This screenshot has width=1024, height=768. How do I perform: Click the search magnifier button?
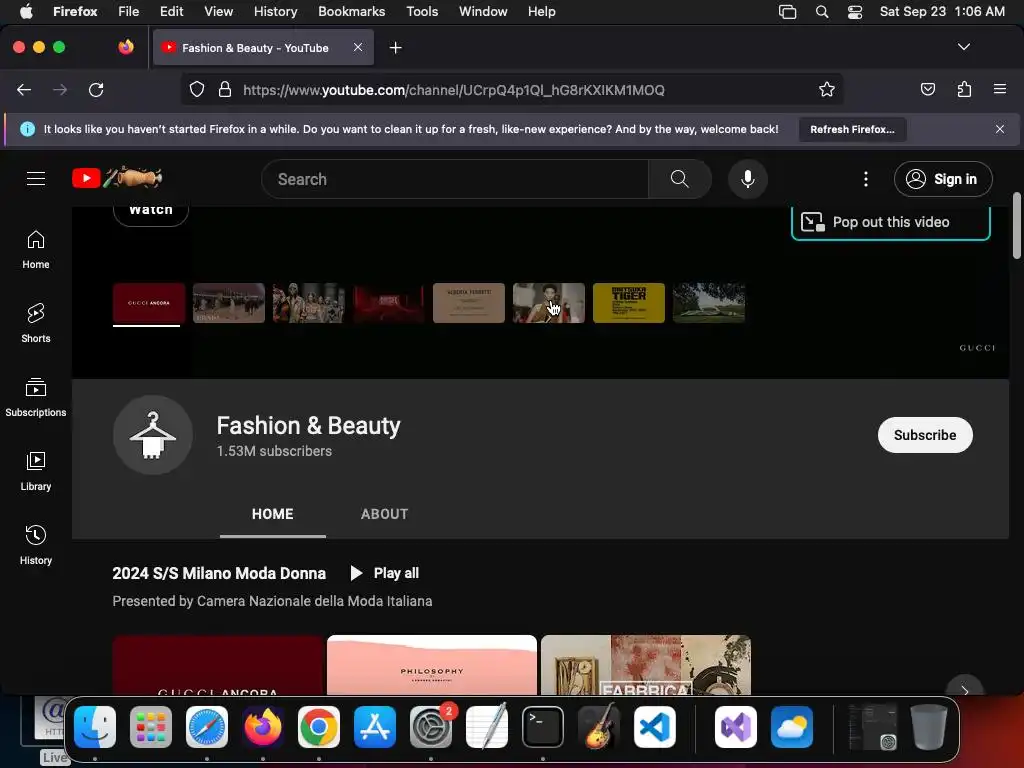(x=680, y=179)
